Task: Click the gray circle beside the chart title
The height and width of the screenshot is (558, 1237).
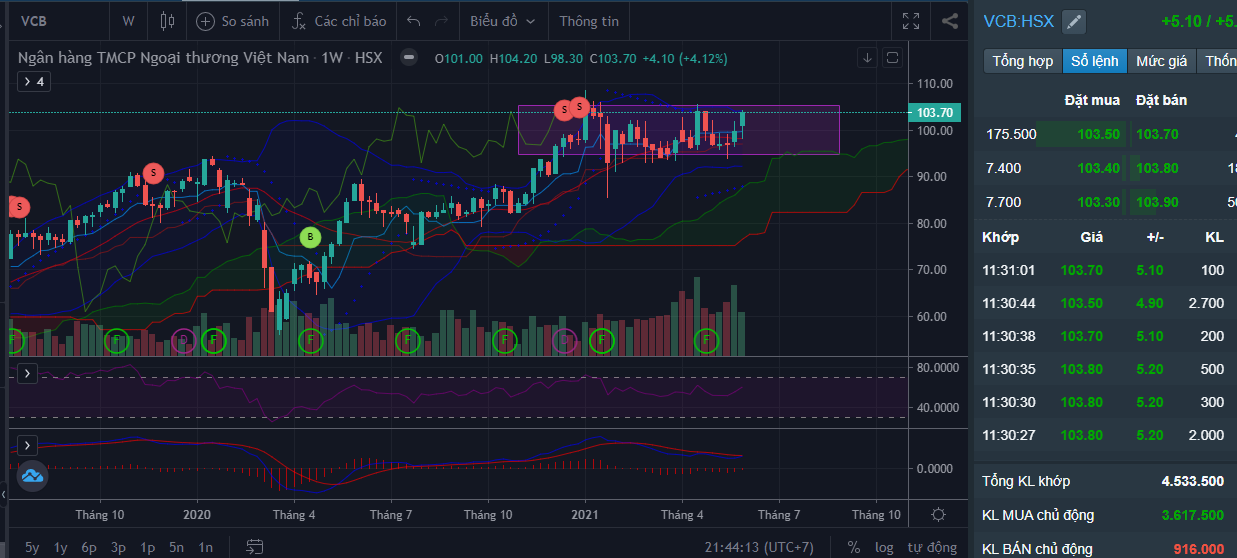Action: (x=408, y=58)
